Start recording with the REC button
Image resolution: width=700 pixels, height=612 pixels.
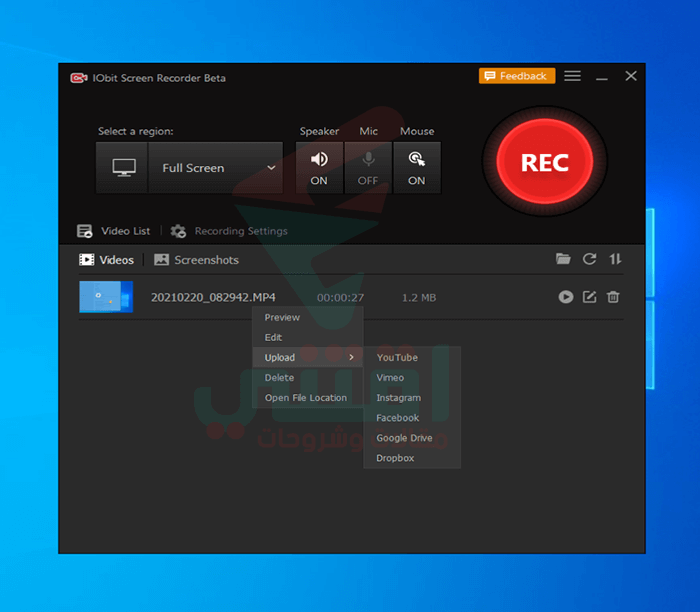(545, 162)
